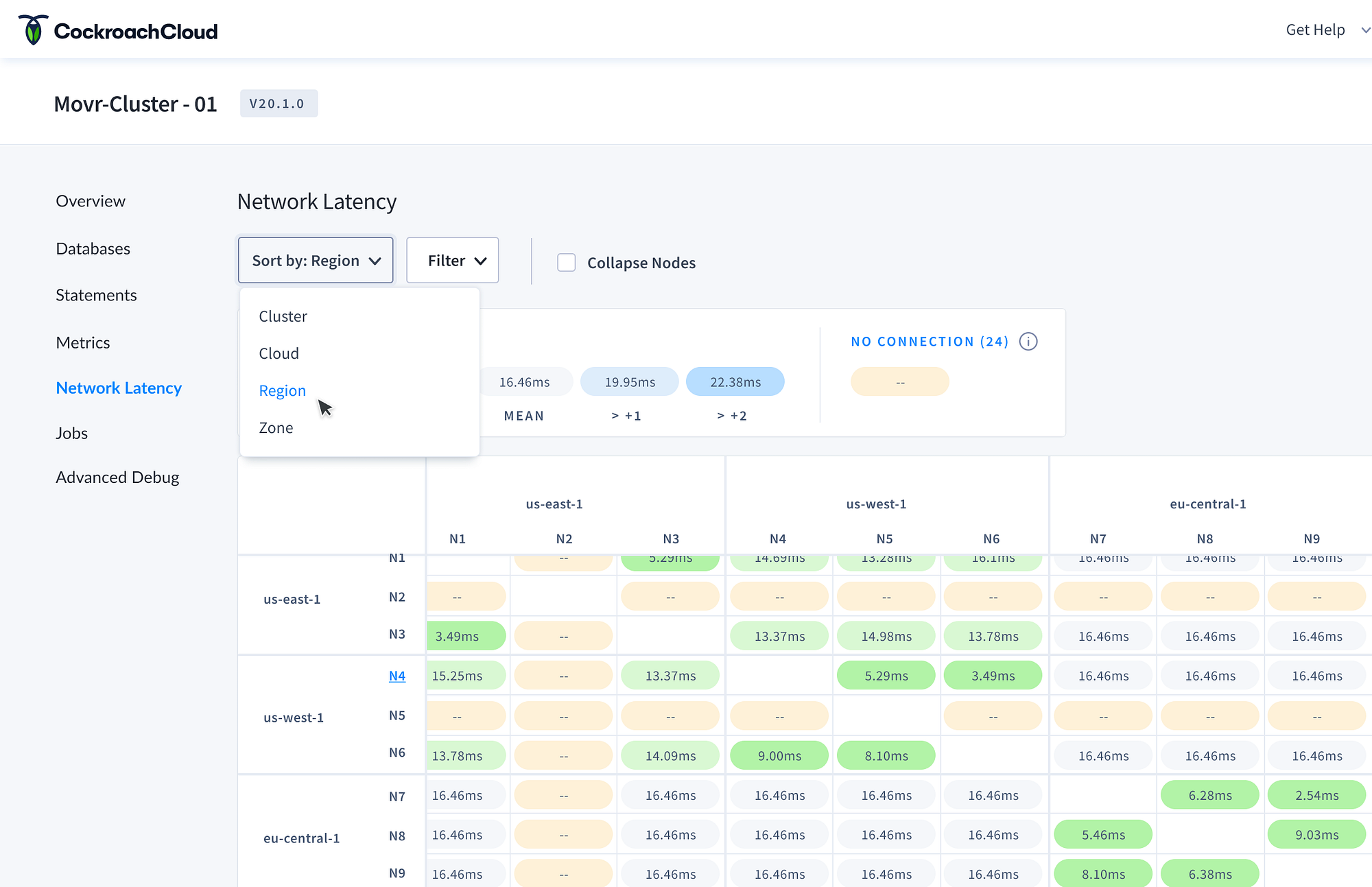
Task: Click the us-west-1 column header
Action: pos(876,504)
